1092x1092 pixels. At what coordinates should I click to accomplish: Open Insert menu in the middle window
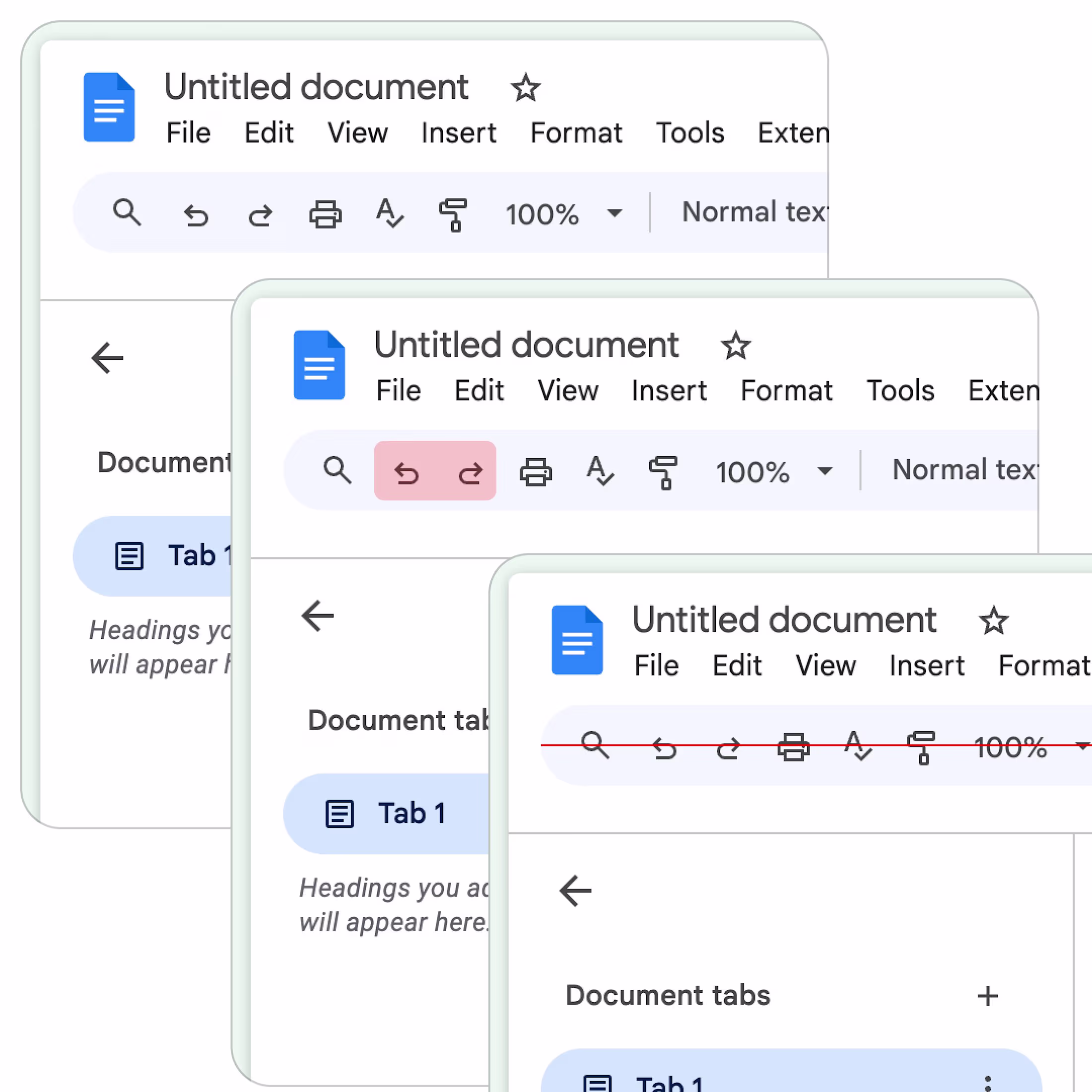[x=669, y=391]
